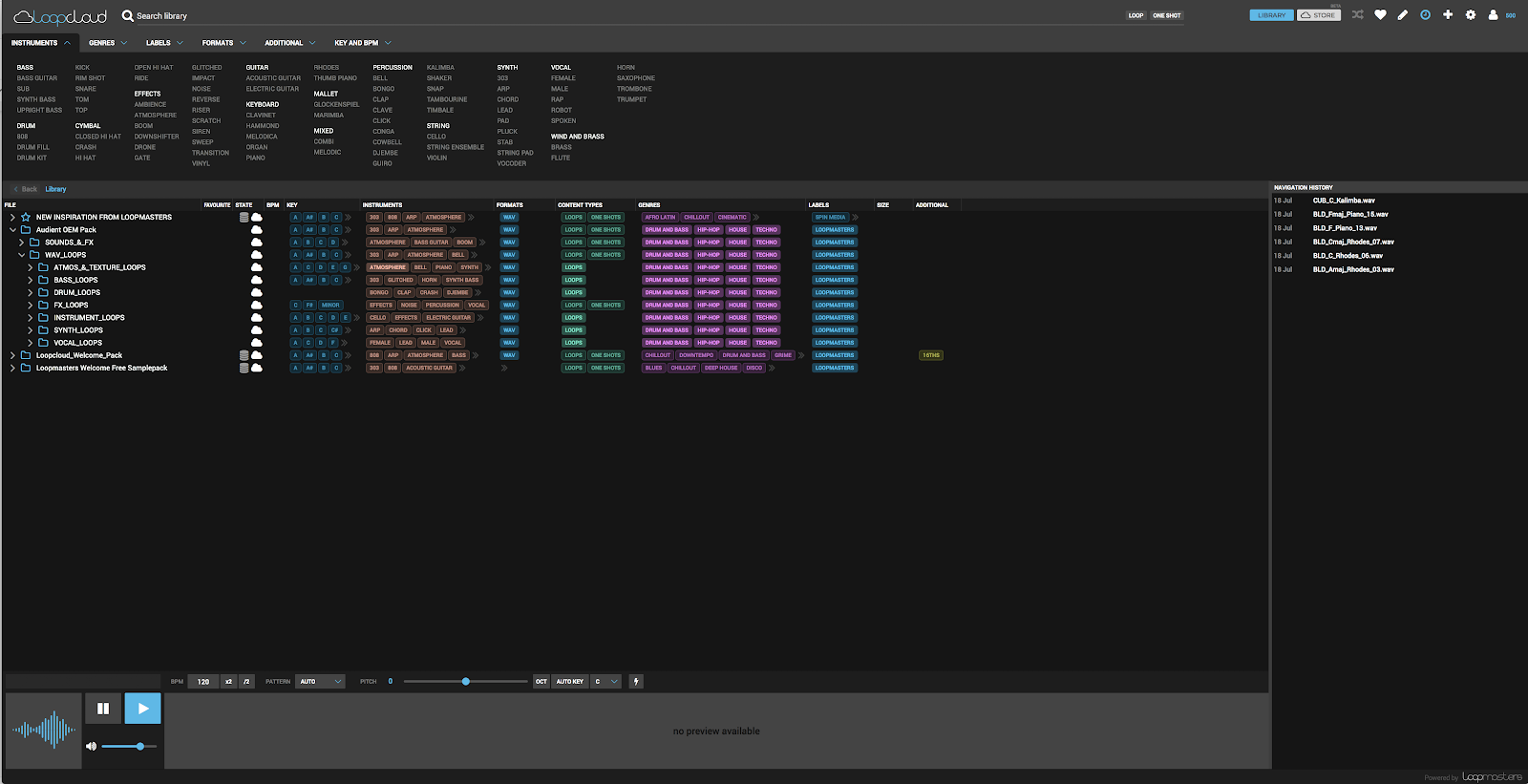Expand the ATMOS_&_TEXTURE_LOOPS folder
Screen dimensions: 1528x784
click(30, 267)
